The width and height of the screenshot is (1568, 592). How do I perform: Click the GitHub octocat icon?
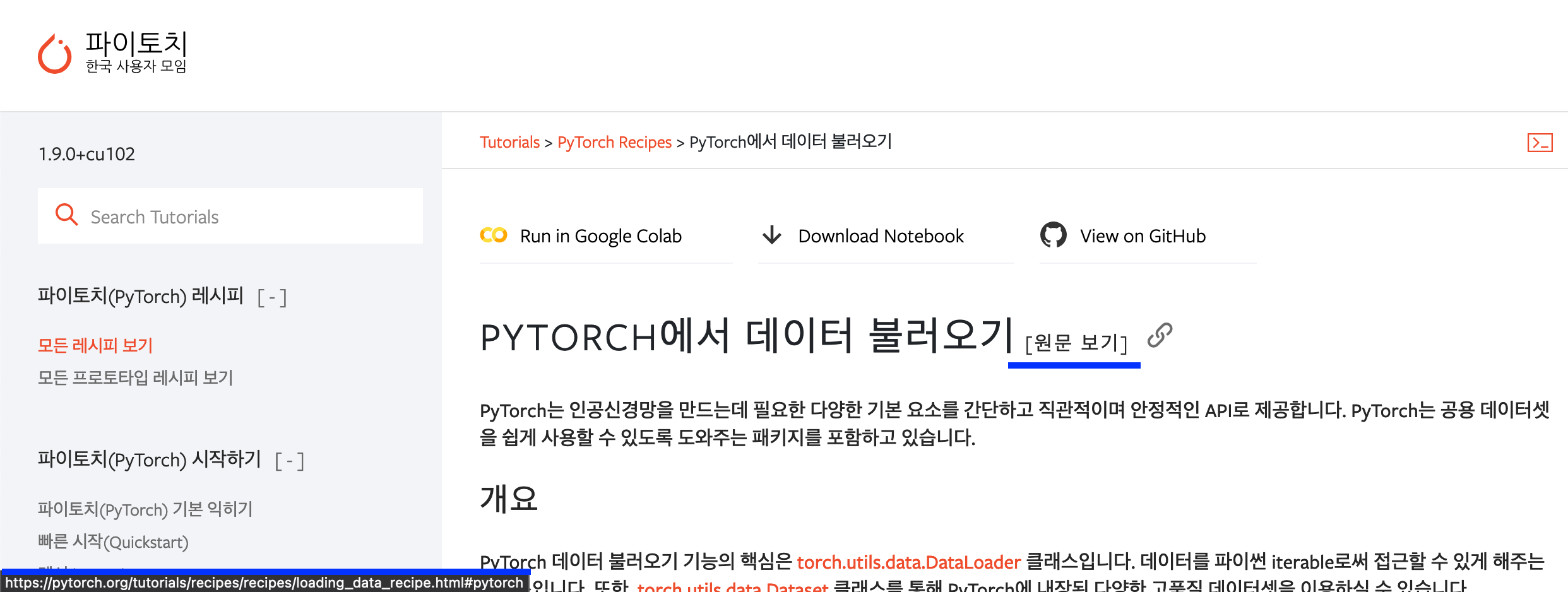point(1053,235)
